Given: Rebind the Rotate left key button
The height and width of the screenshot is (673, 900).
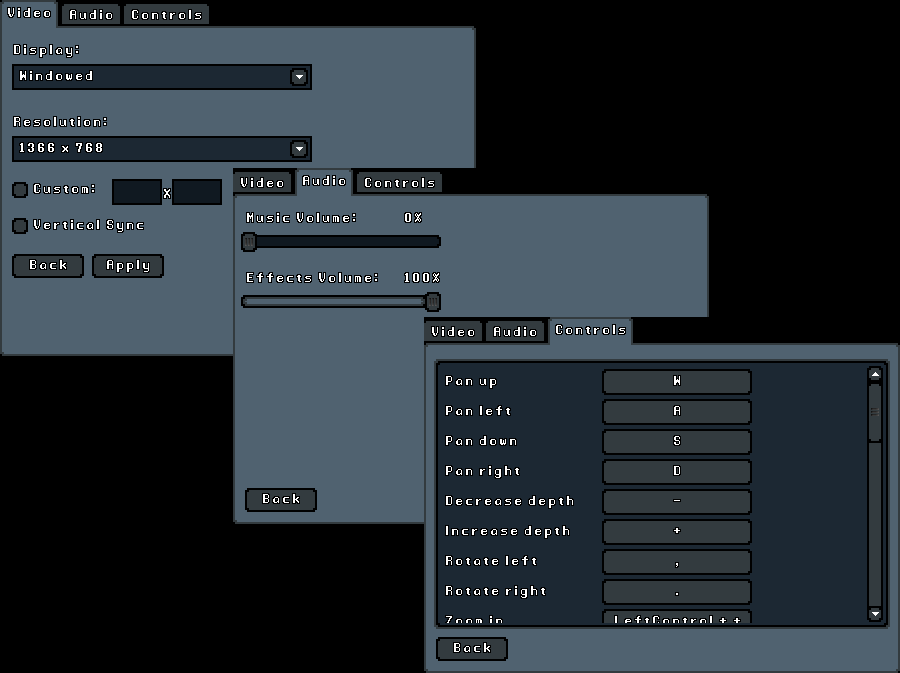Looking at the screenshot, I should (x=677, y=562).
